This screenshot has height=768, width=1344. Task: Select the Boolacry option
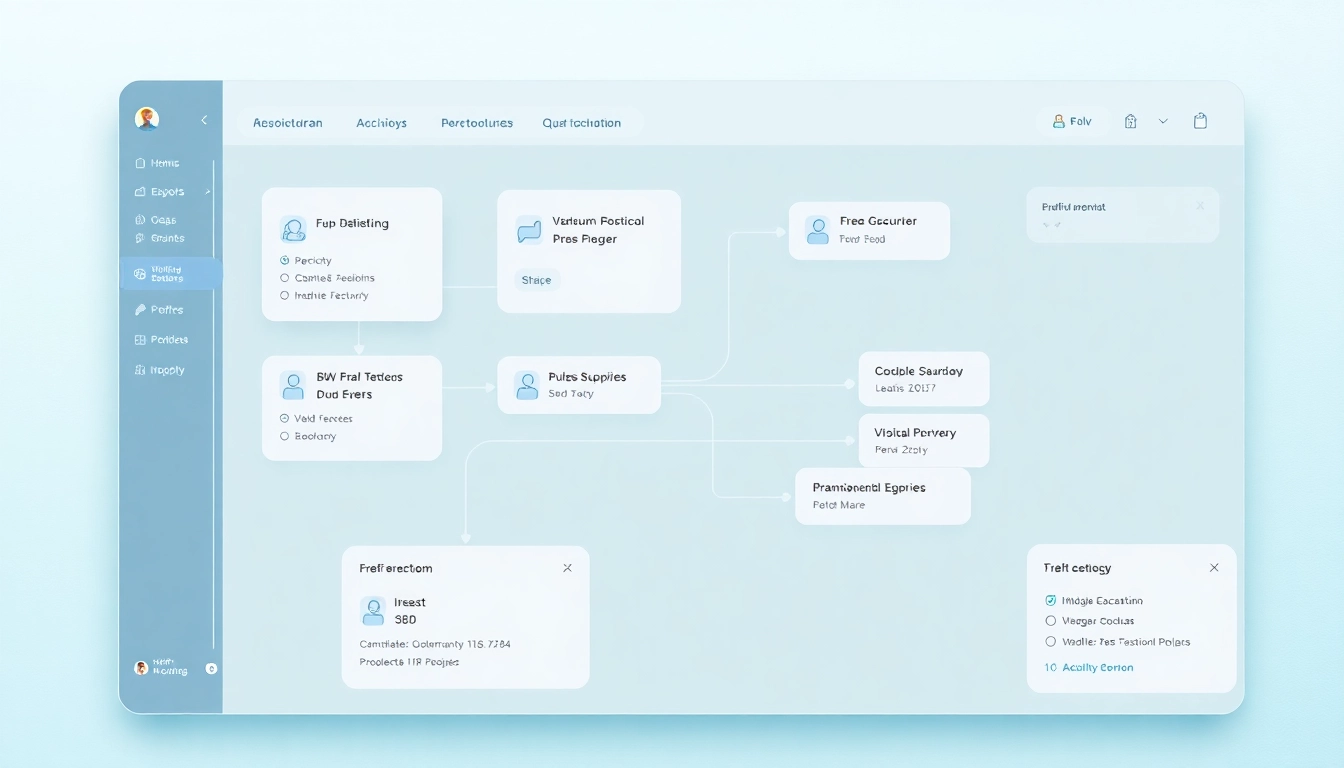(x=285, y=436)
